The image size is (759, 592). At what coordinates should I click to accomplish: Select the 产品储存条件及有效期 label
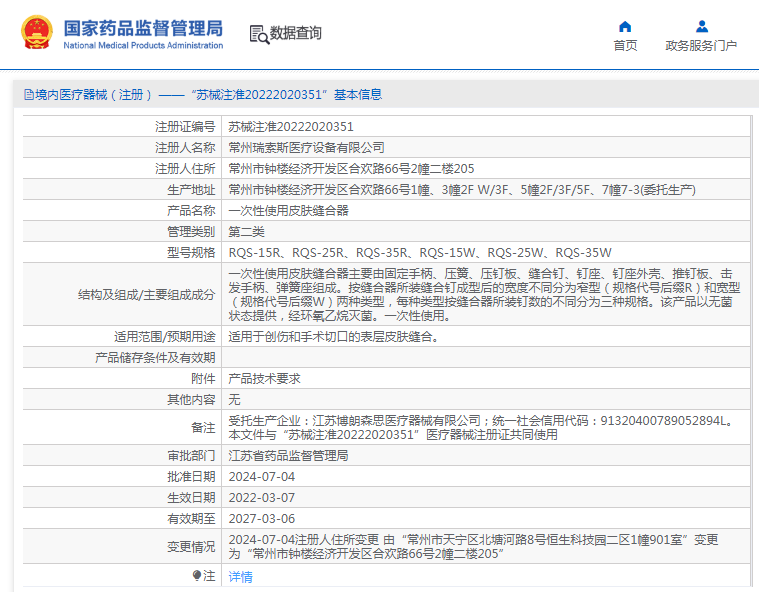pos(155,358)
